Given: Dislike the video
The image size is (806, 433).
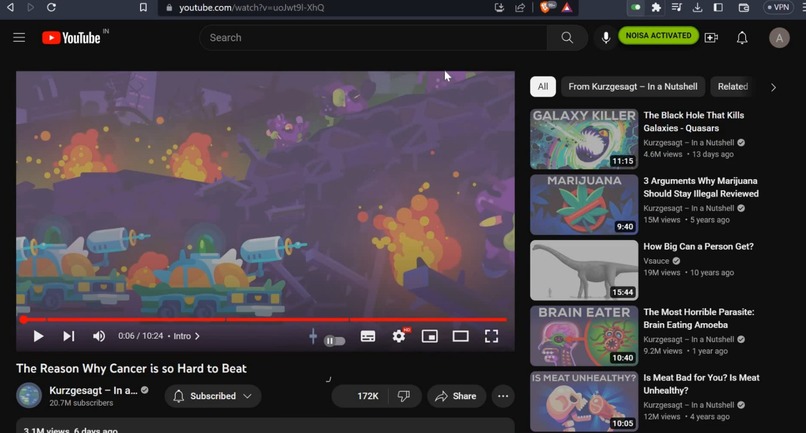Looking at the screenshot, I should point(405,396).
